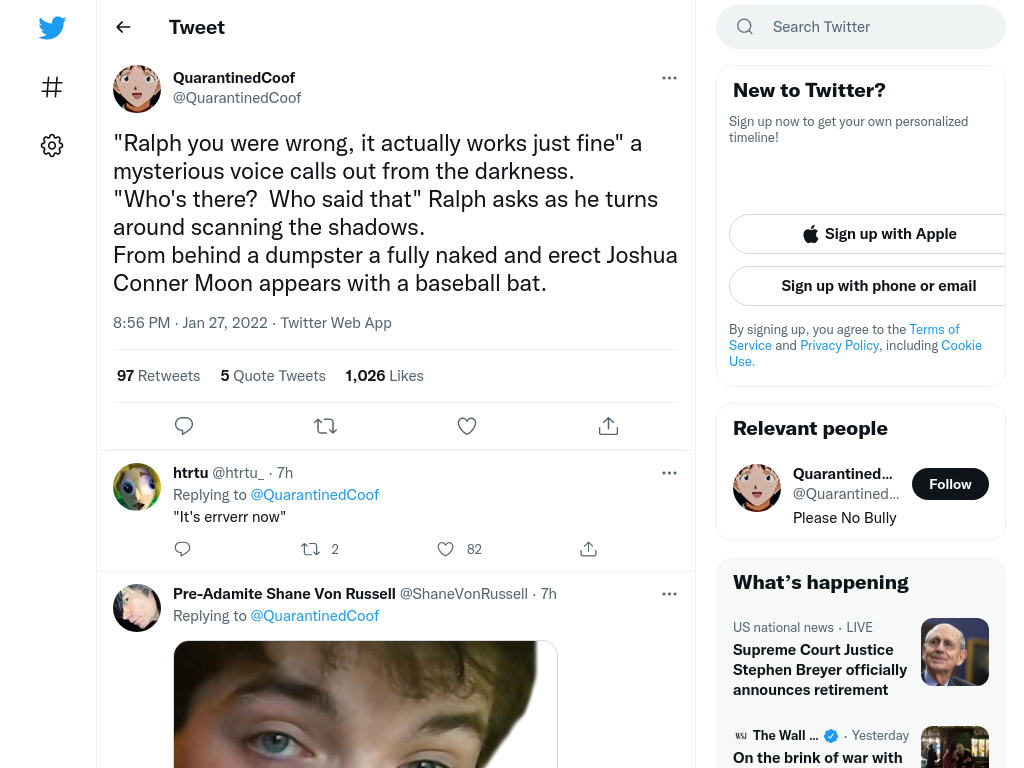Viewport: 1024px width, 768px height.
Task: Click Sign up with Apple
Action: click(879, 234)
